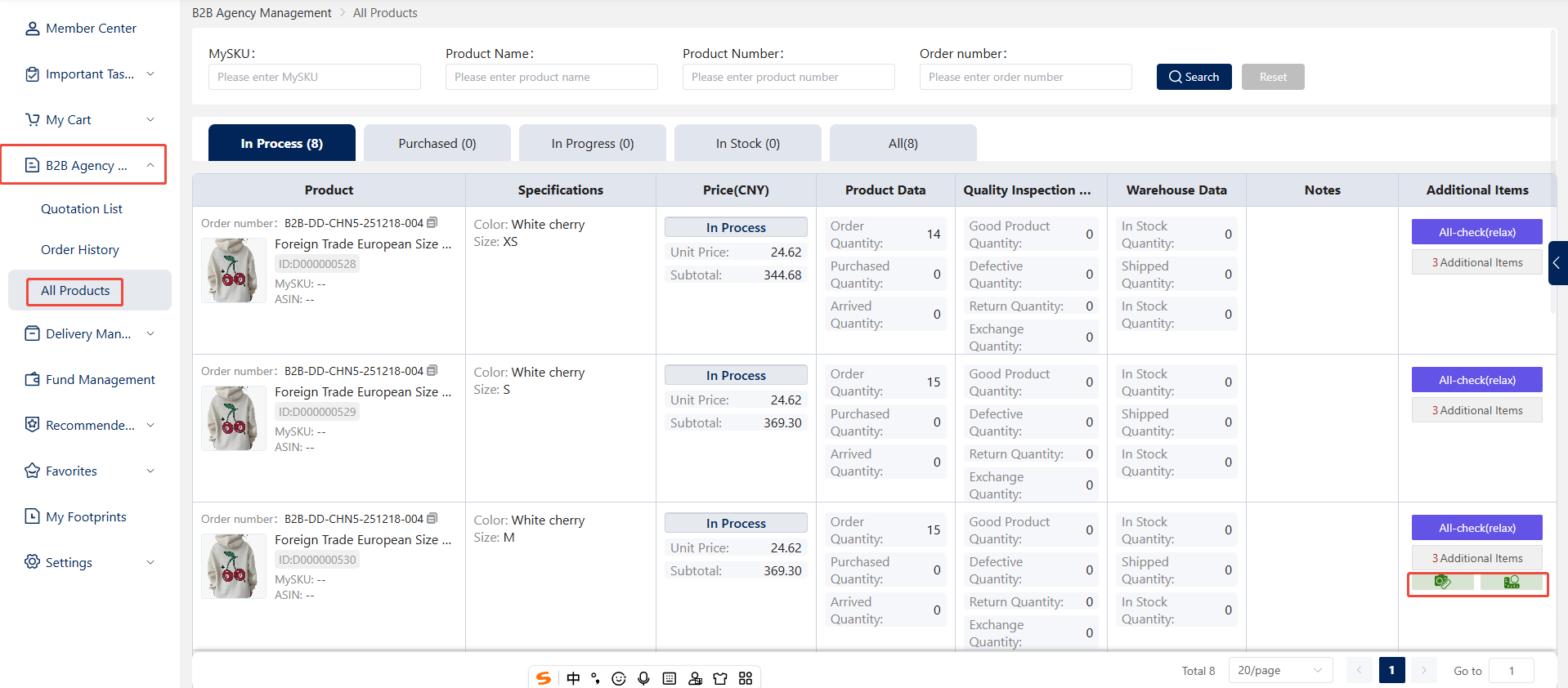This screenshot has width=1568, height=688.
Task: Switch to the Purchased (0) tab
Action: pyautogui.click(x=437, y=143)
